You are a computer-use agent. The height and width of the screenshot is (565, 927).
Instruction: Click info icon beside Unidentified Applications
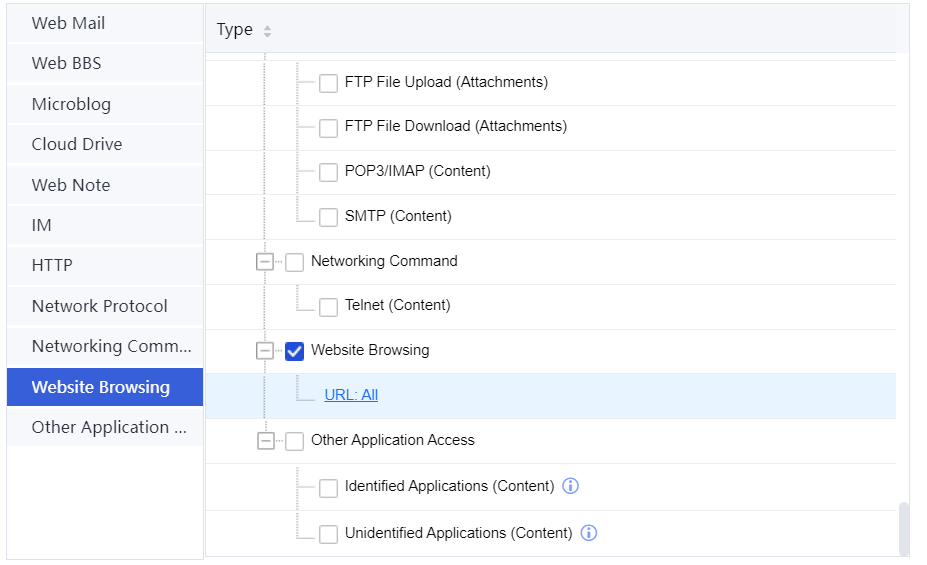[x=589, y=533]
